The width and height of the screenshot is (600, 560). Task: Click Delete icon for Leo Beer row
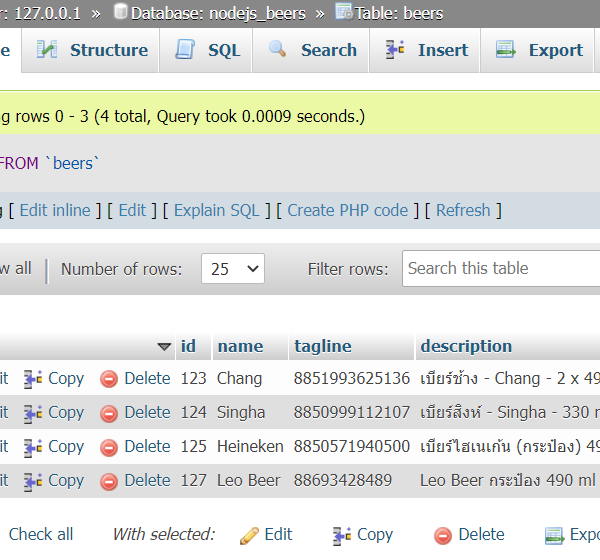click(x=109, y=481)
